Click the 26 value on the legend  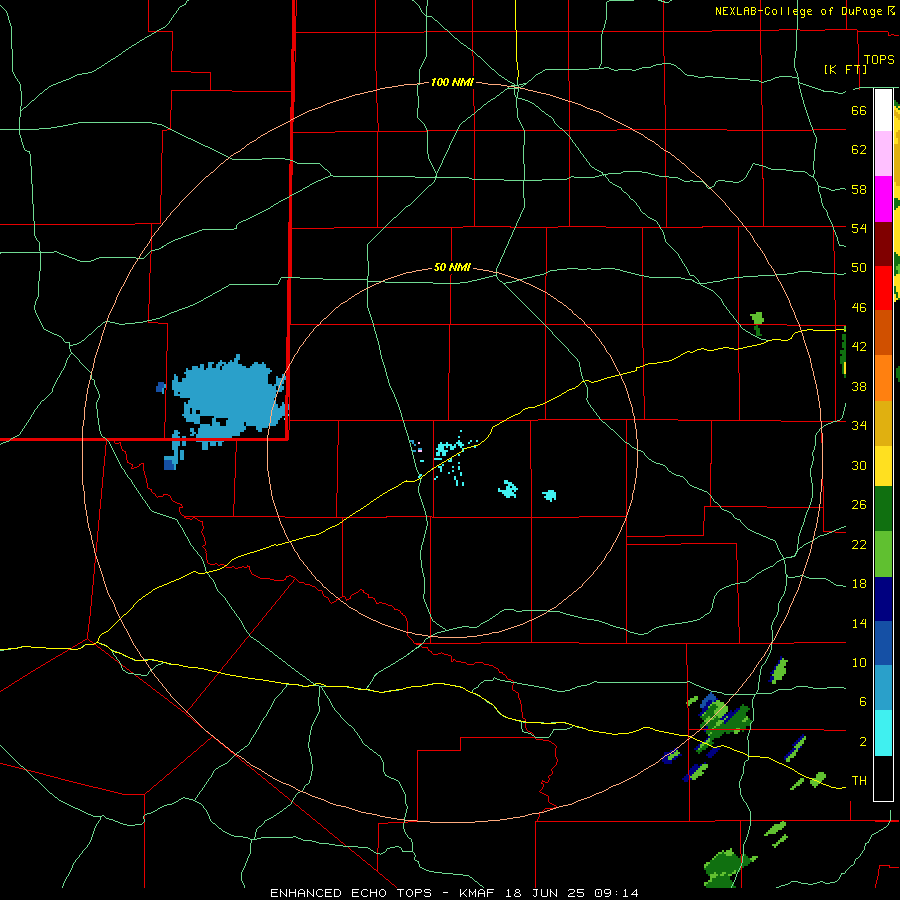(x=859, y=505)
